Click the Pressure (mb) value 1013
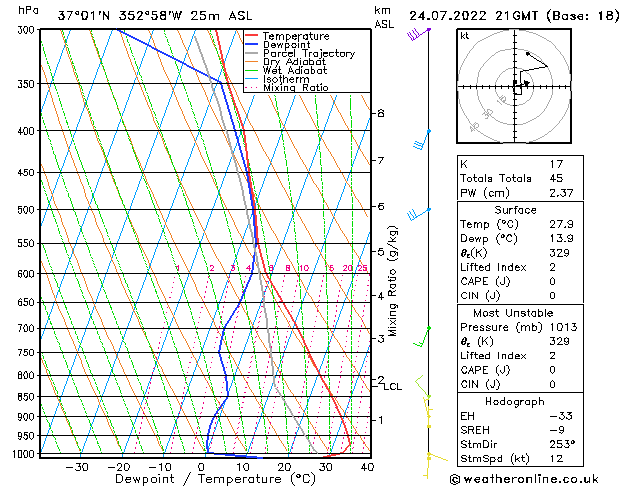Image resolution: width=629 pixels, height=486 pixels. pos(564,327)
